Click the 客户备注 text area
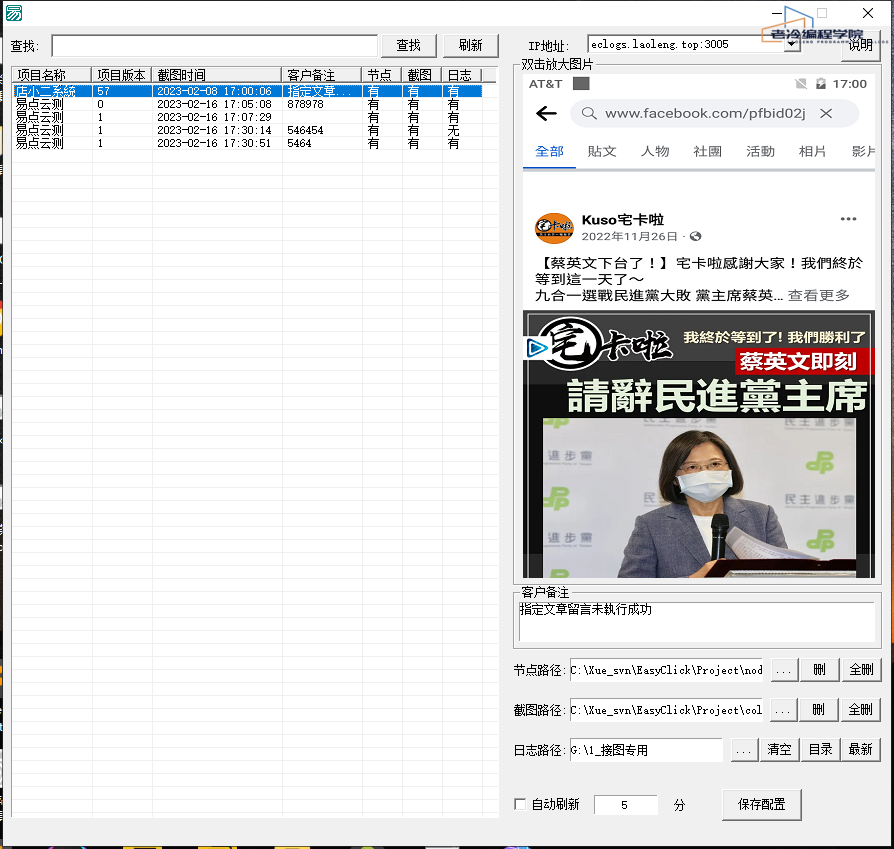894x849 pixels. tap(696, 621)
